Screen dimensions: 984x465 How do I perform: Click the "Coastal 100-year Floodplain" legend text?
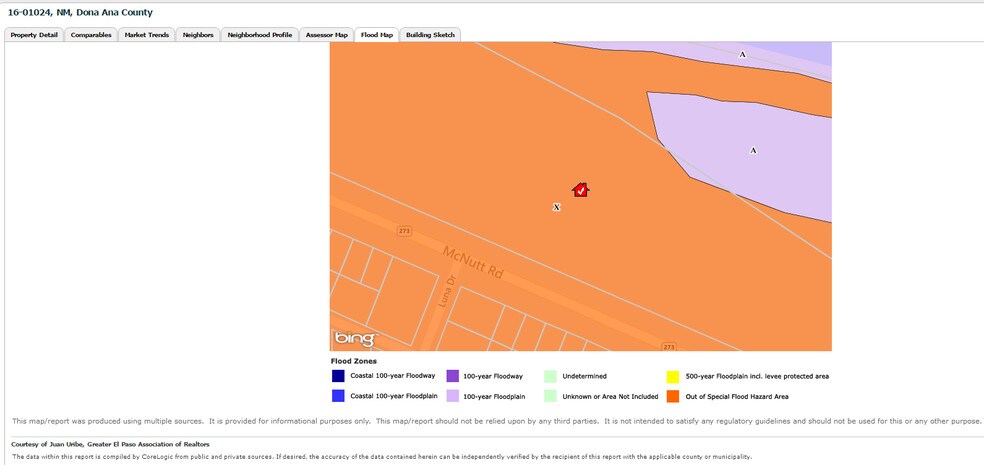point(394,397)
